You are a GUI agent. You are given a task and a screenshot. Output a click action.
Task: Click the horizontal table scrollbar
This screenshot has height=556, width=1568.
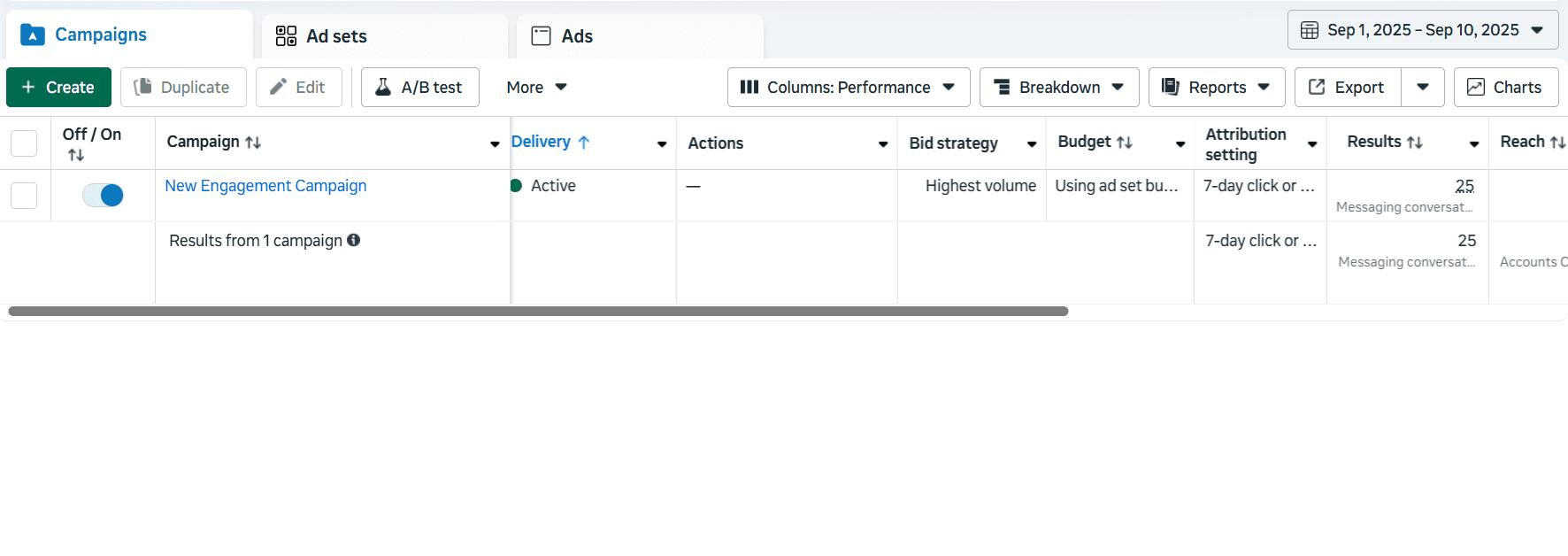[538, 312]
